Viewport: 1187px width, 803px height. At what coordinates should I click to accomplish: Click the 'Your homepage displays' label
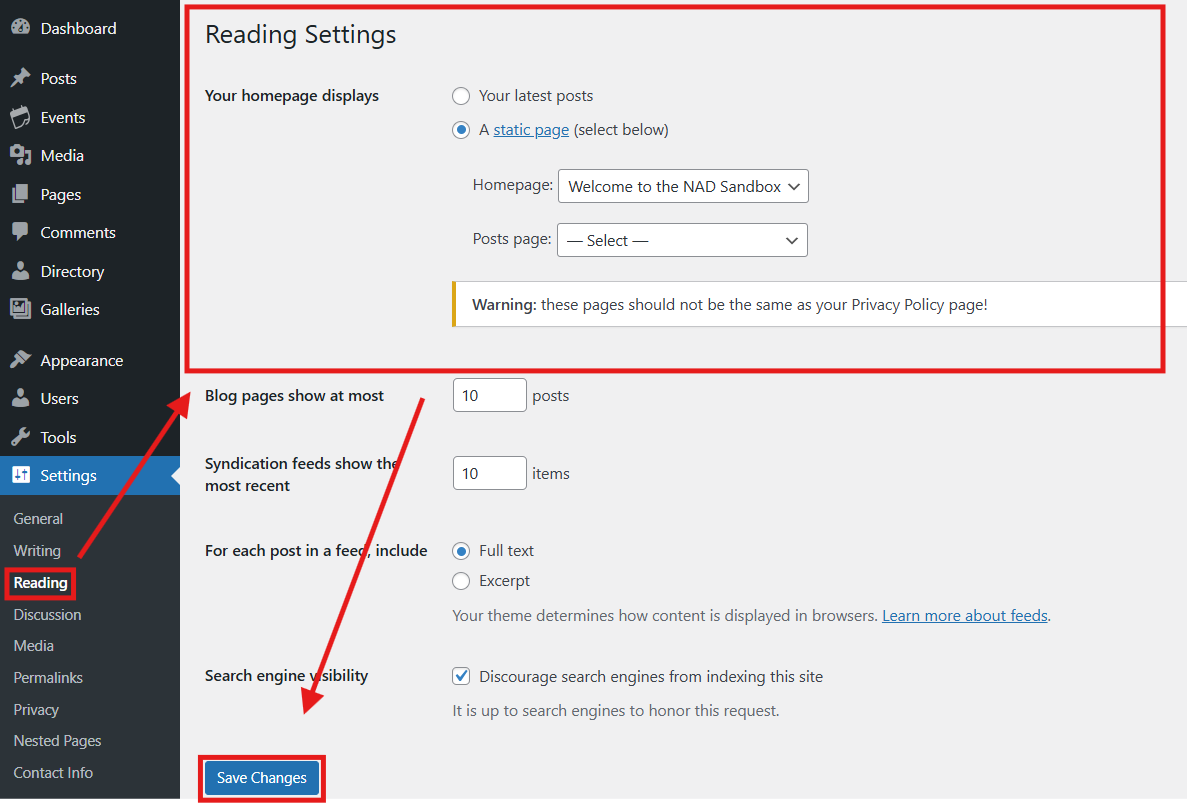pos(292,96)
